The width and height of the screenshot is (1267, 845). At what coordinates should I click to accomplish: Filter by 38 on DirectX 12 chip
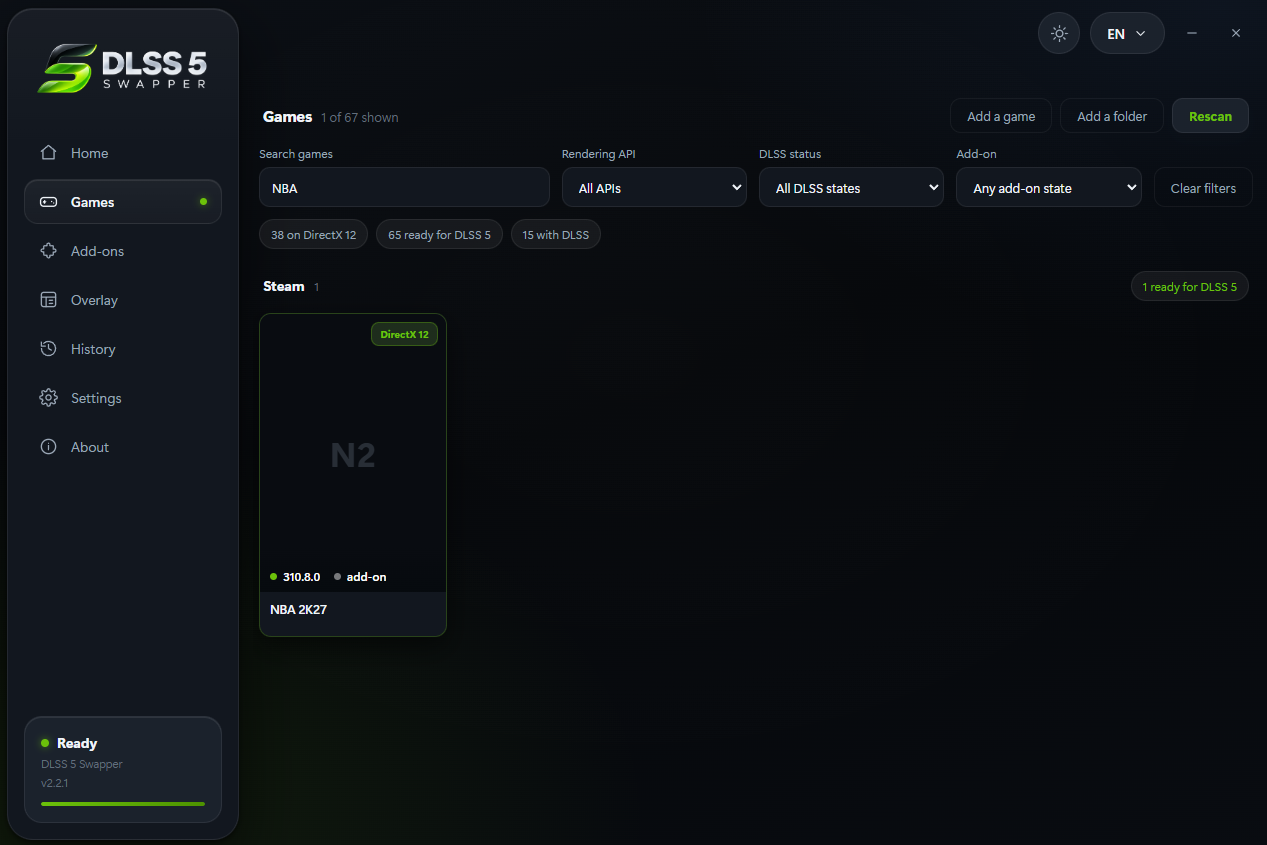313,235
